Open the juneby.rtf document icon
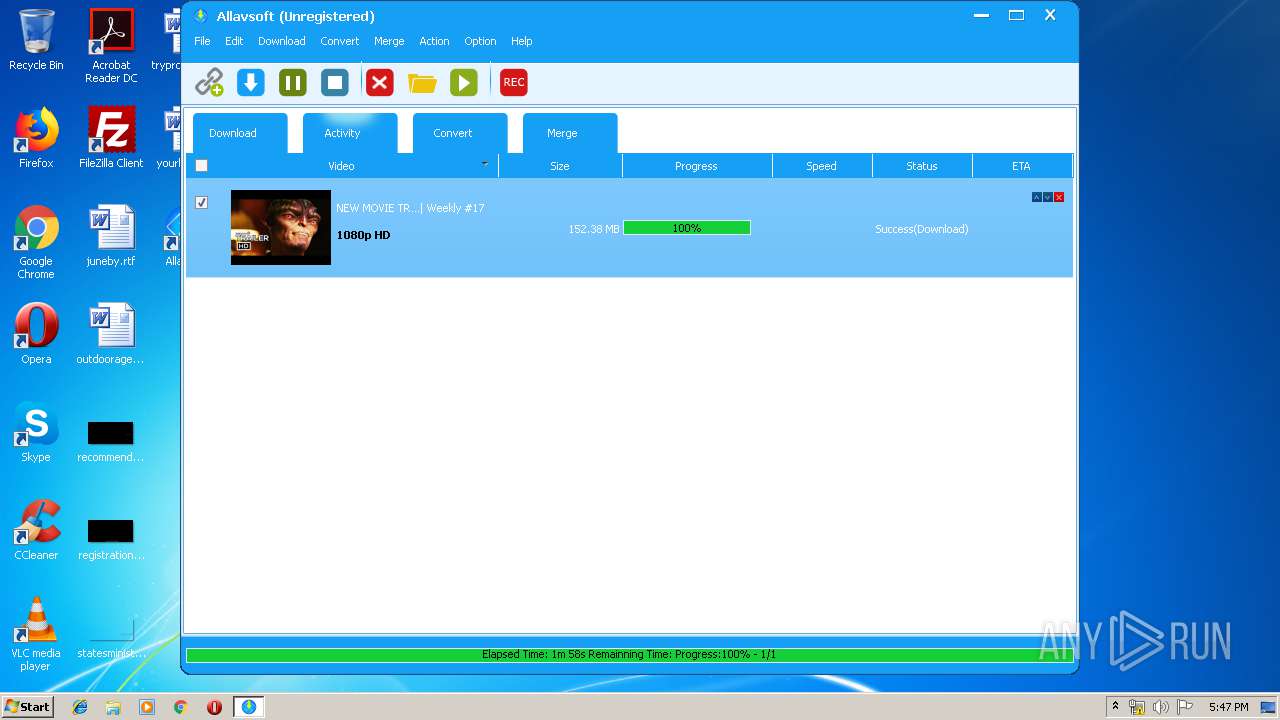This screenshot has height=720, width=1280. [111, 236]
